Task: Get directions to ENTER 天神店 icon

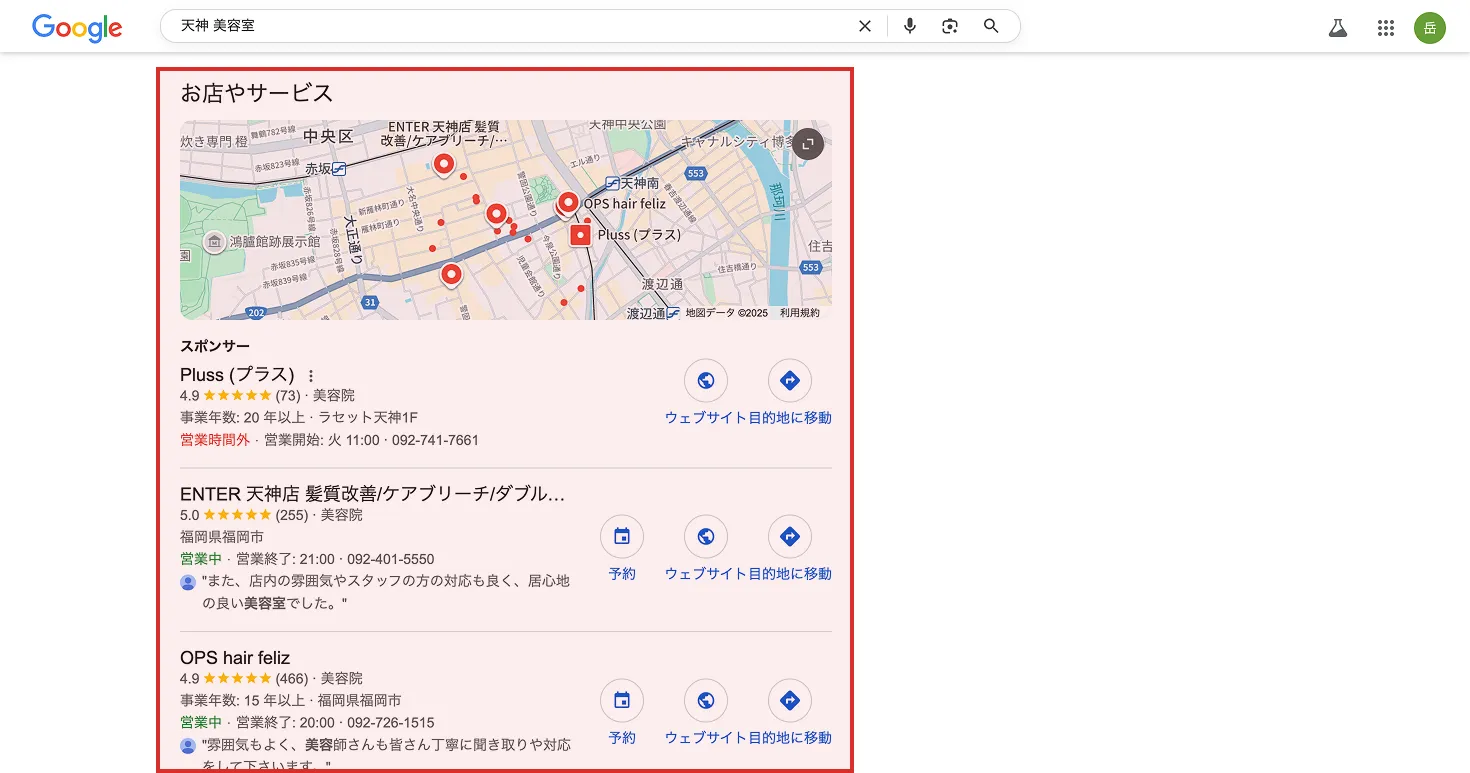Action: point(790,537)
